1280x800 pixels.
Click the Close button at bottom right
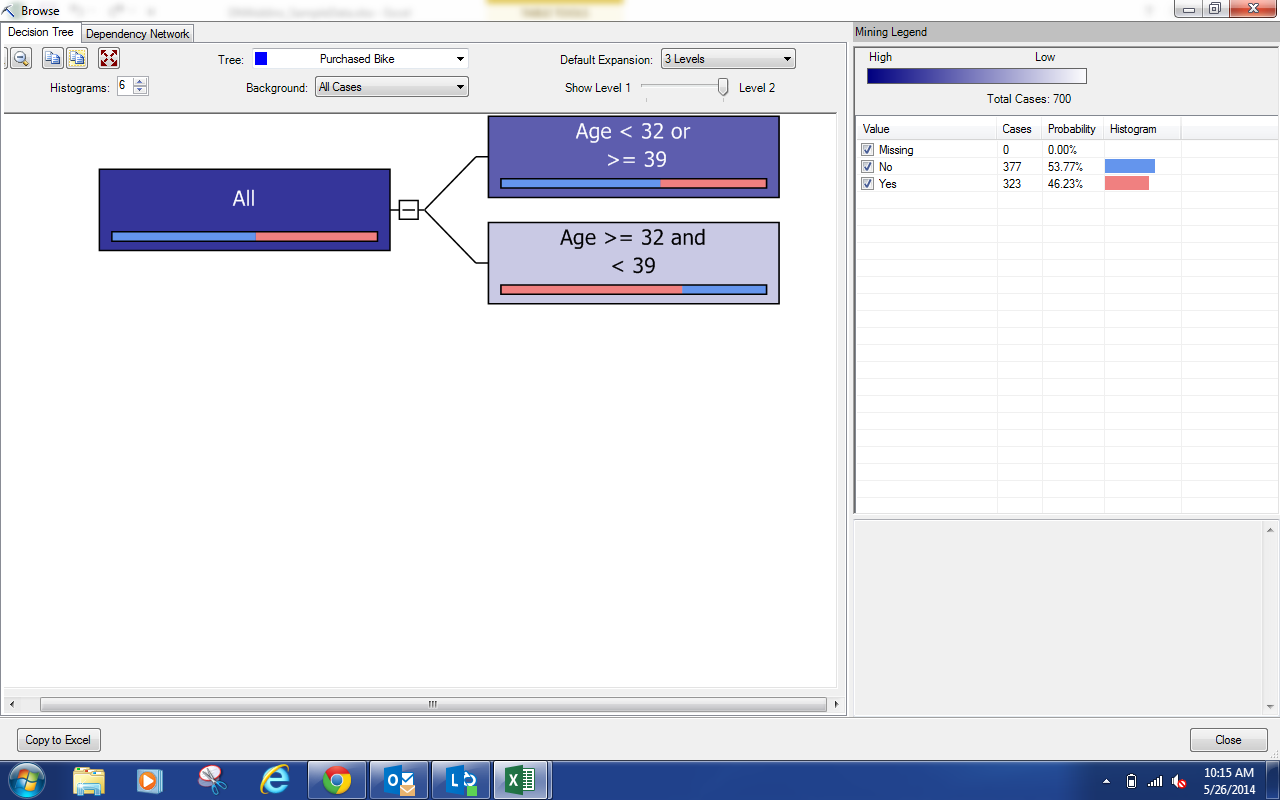coord(1228,740)
